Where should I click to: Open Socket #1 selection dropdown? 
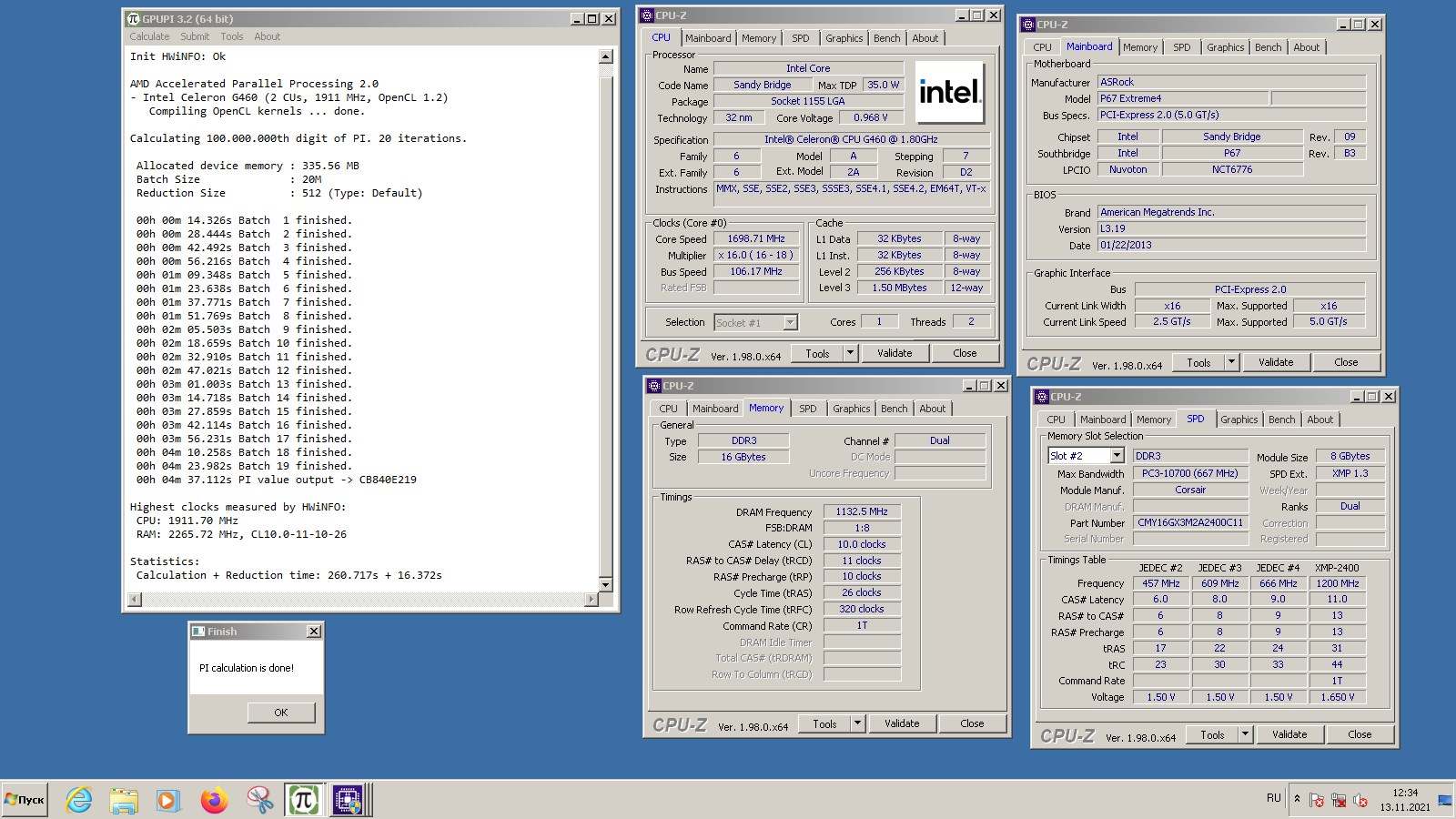point(790,322)
